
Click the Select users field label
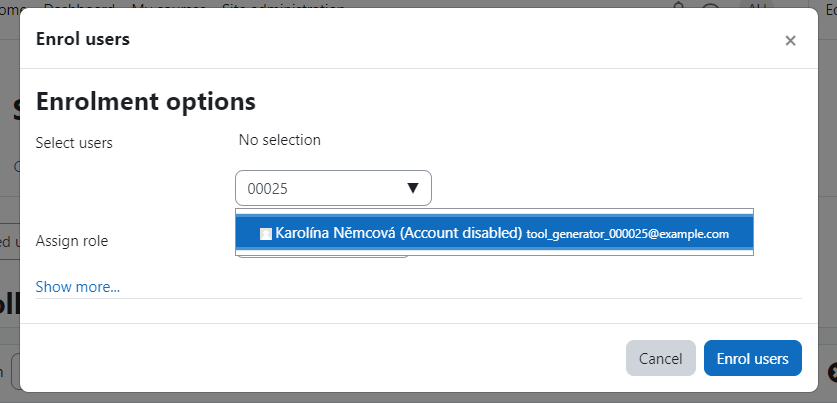(74, 143)
